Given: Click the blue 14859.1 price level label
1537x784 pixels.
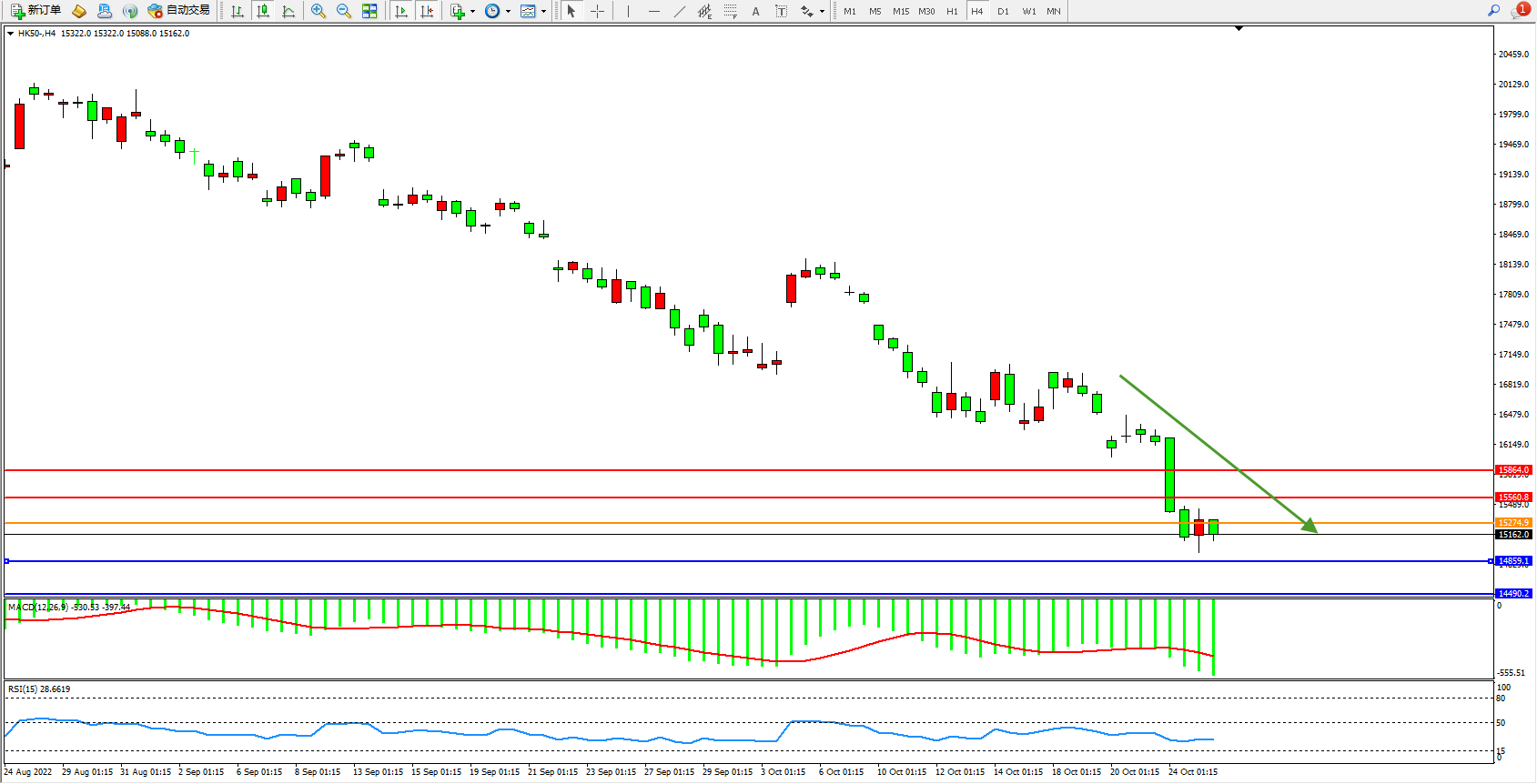Looking at the screenshot, I should [x=1513, y=561].
